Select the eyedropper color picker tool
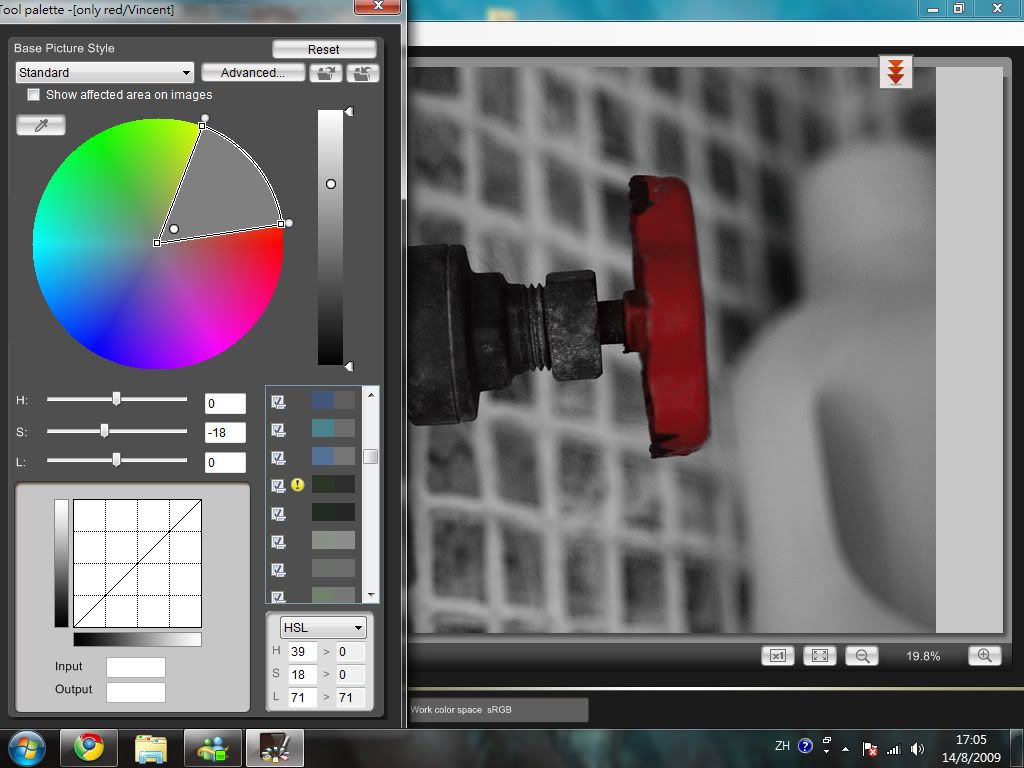 (x=41, y=125)
